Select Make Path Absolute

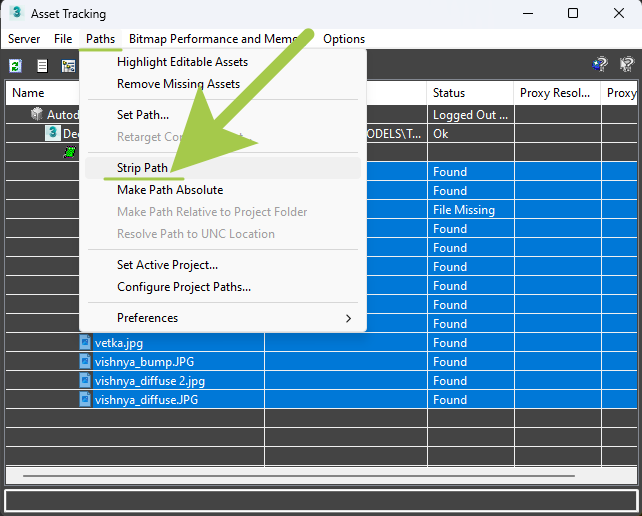click(x=223, y=190)
